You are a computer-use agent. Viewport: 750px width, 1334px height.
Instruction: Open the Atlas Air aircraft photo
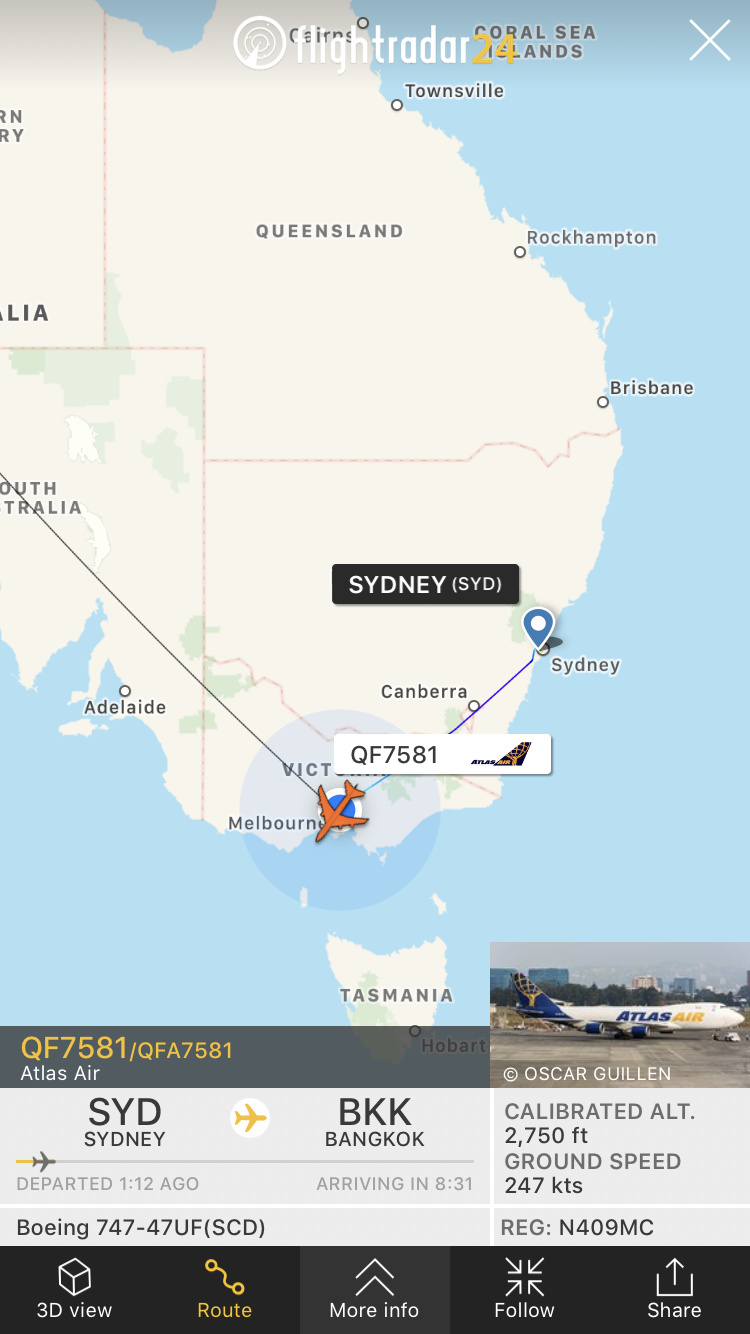click(x=620, y=1014)
